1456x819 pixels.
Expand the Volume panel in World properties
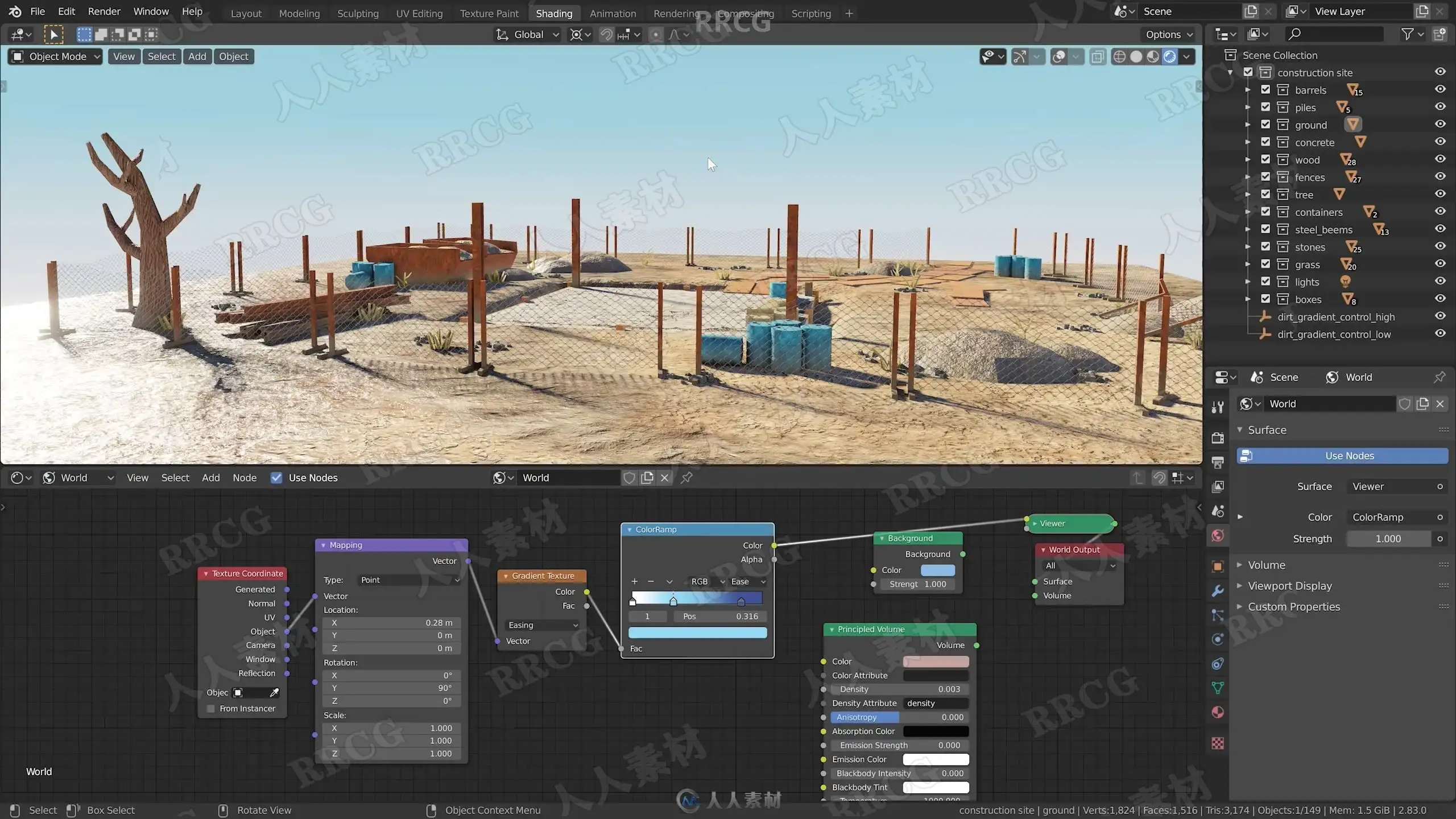(x=1266, y=565)
